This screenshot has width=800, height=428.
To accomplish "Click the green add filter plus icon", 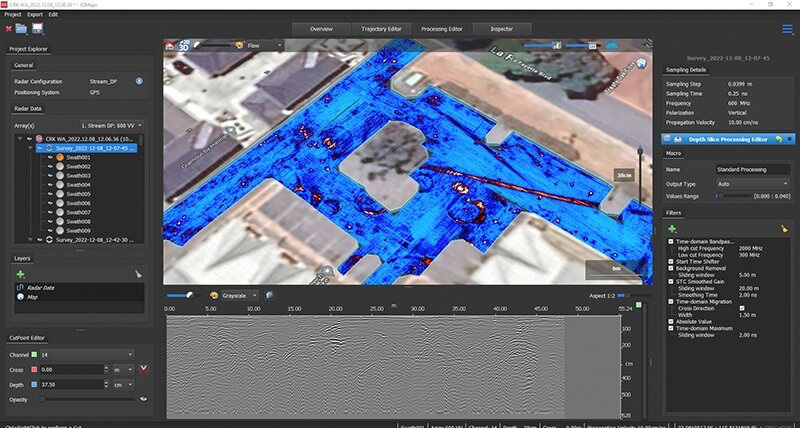I will coord(672,229).
